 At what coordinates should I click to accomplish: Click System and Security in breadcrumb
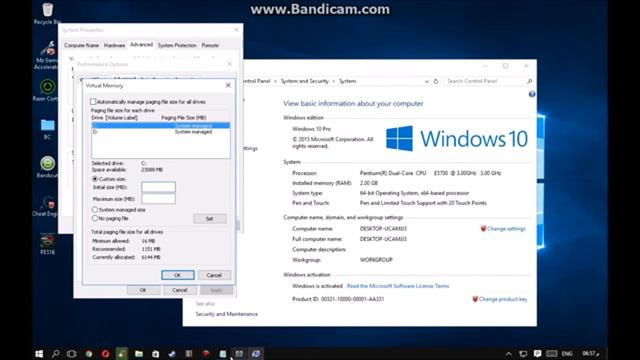(304, 81)
